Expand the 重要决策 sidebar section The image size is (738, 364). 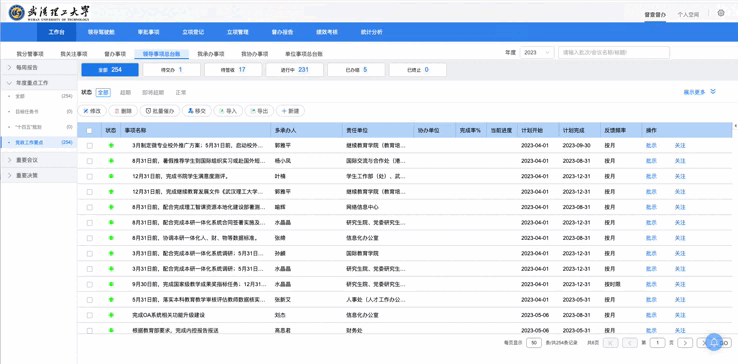click(x=39, y=175)
